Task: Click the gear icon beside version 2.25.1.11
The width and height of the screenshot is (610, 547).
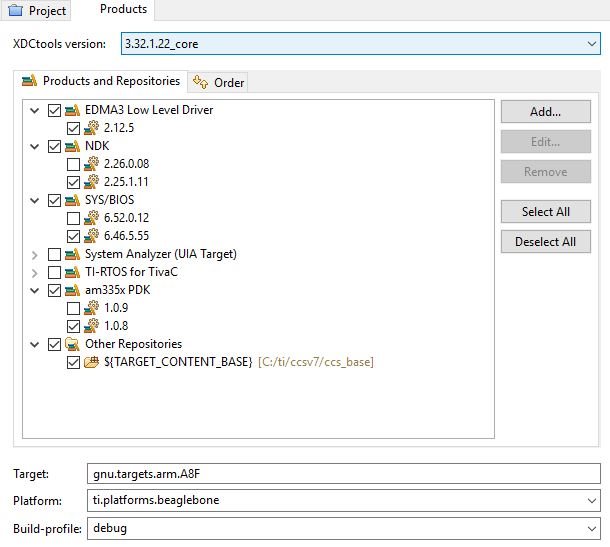Action: (x=91, y=182)
